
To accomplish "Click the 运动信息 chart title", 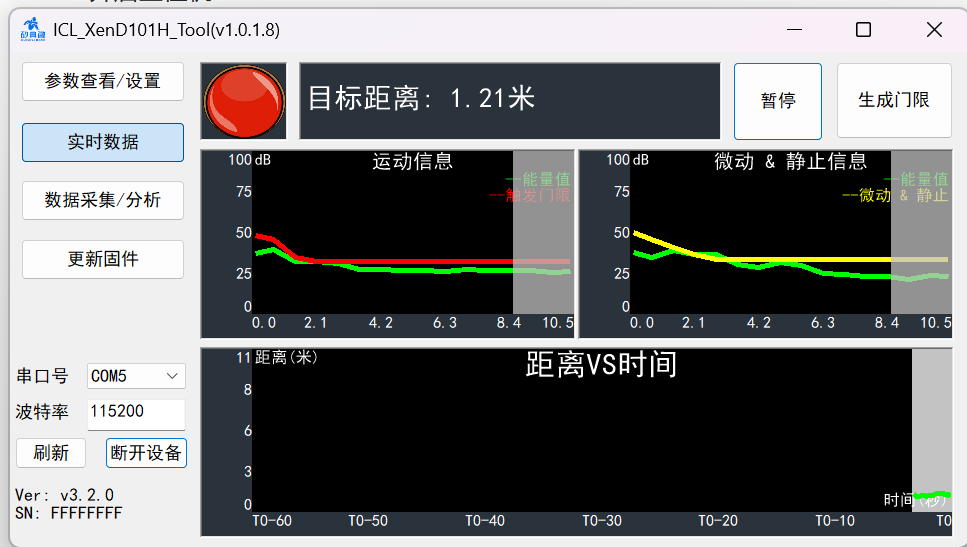I will (412, 161).
